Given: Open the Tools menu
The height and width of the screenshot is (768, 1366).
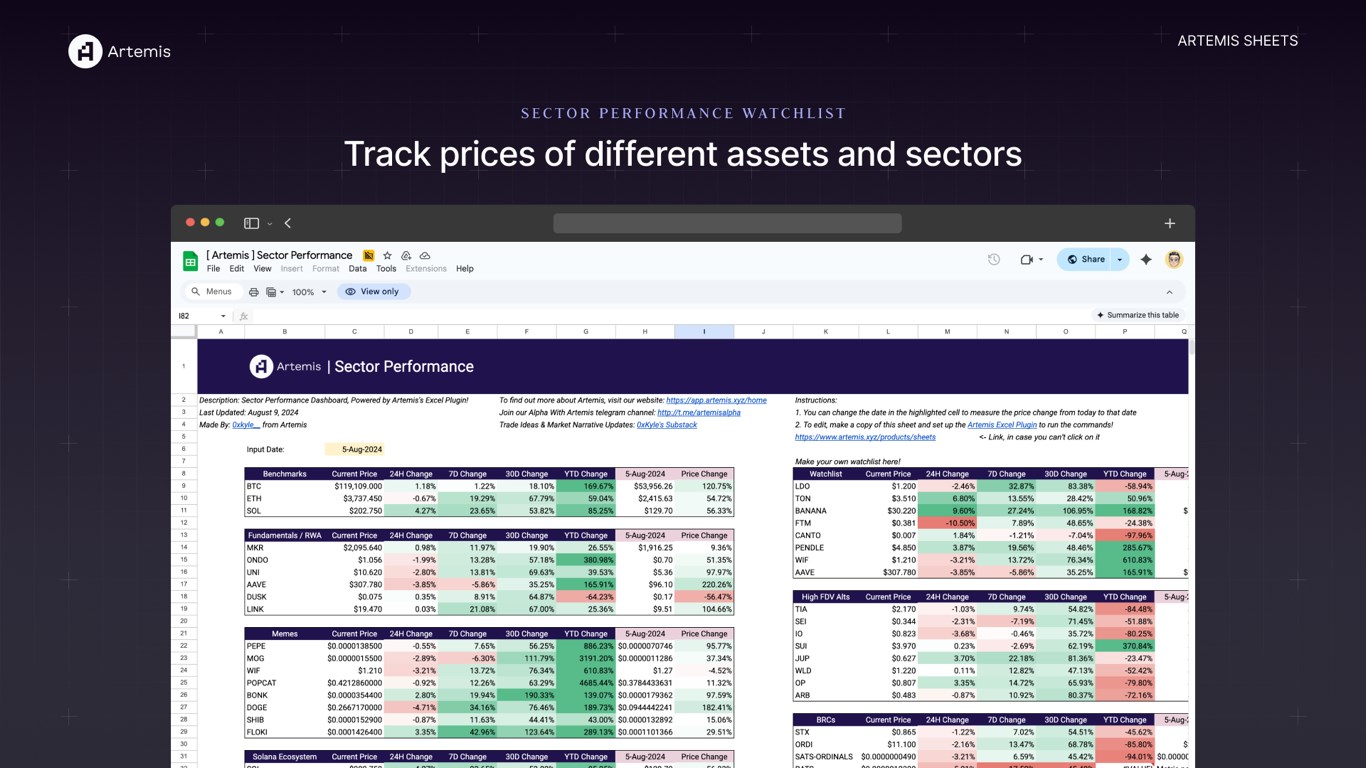Looking at the screenshot, I should coord(386,269).
